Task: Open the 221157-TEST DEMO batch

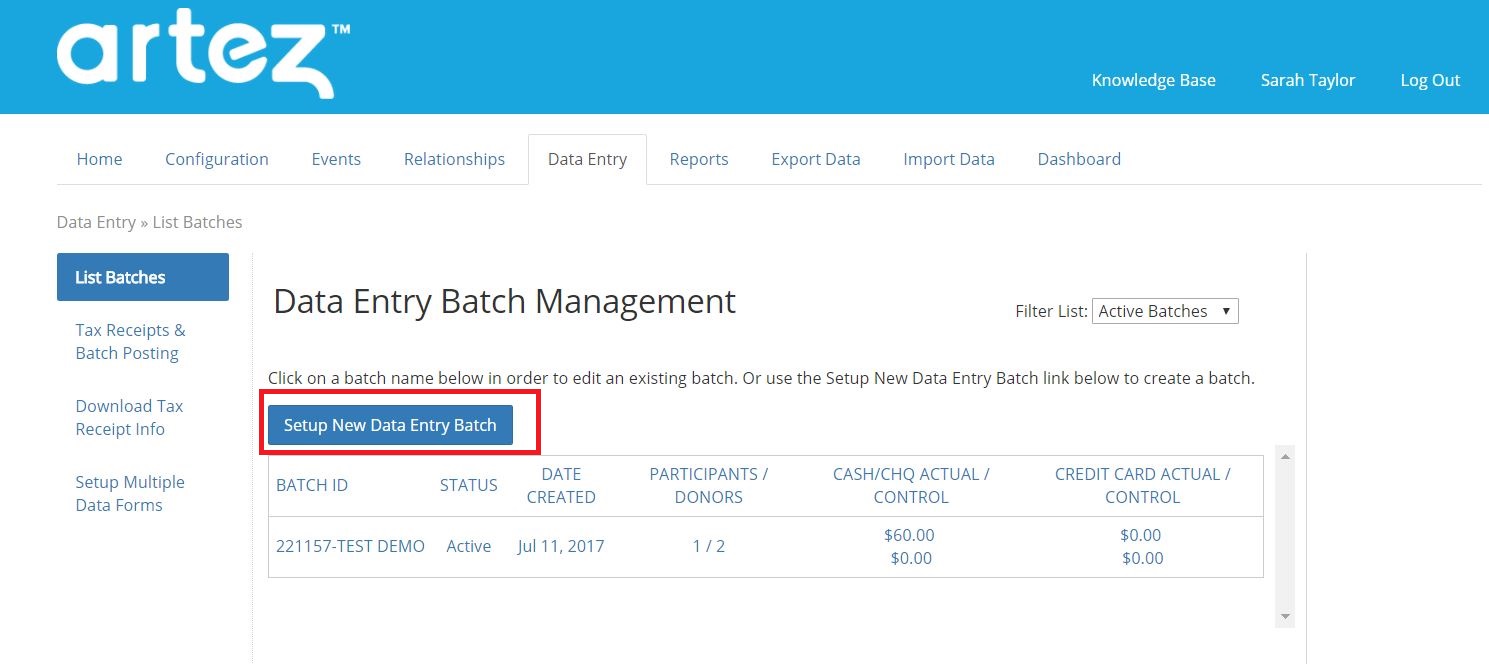Action: [350, 545]
